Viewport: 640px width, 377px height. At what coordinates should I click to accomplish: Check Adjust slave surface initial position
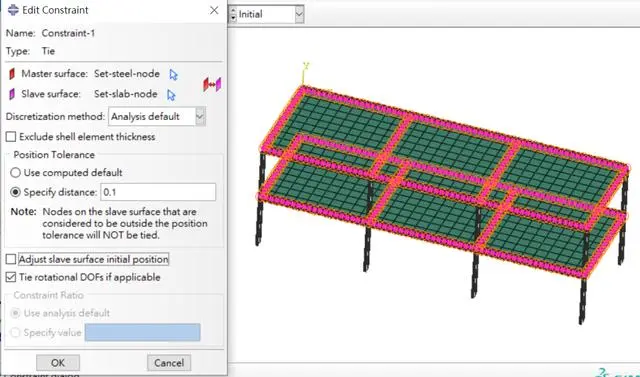tap(11, 259)
